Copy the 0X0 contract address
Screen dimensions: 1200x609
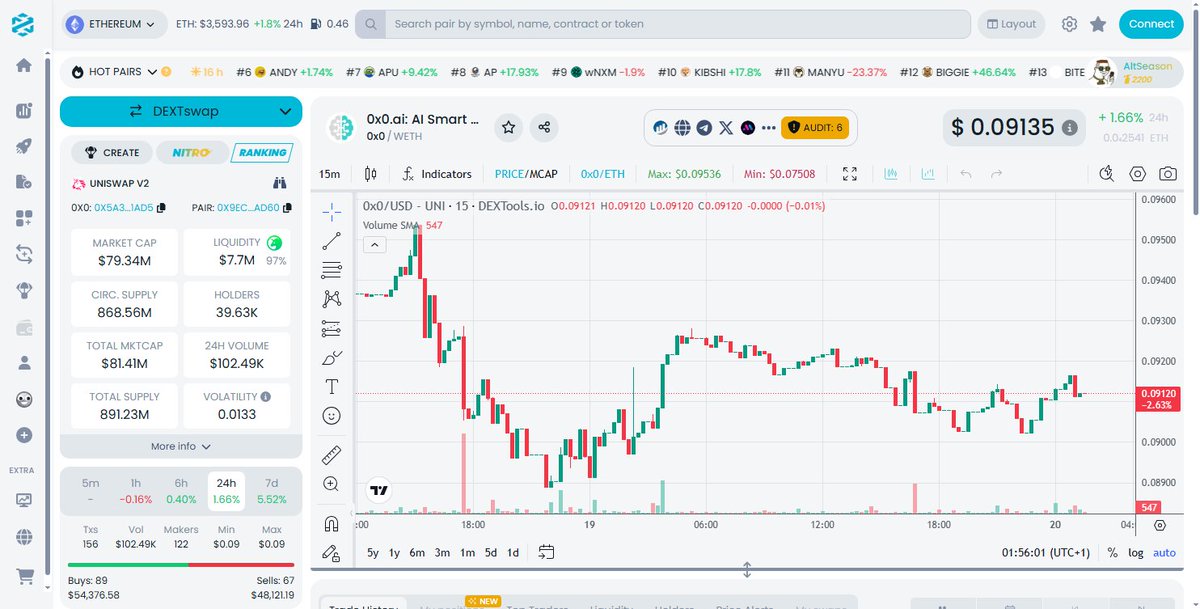coord(161,208)
